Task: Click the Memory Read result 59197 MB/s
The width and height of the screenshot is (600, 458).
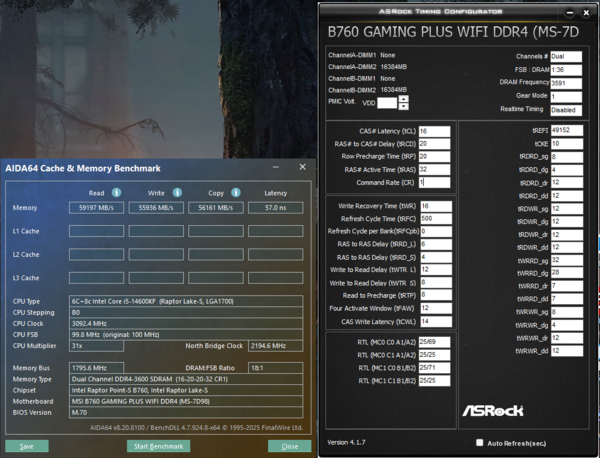Action: [x=96, y=208]
